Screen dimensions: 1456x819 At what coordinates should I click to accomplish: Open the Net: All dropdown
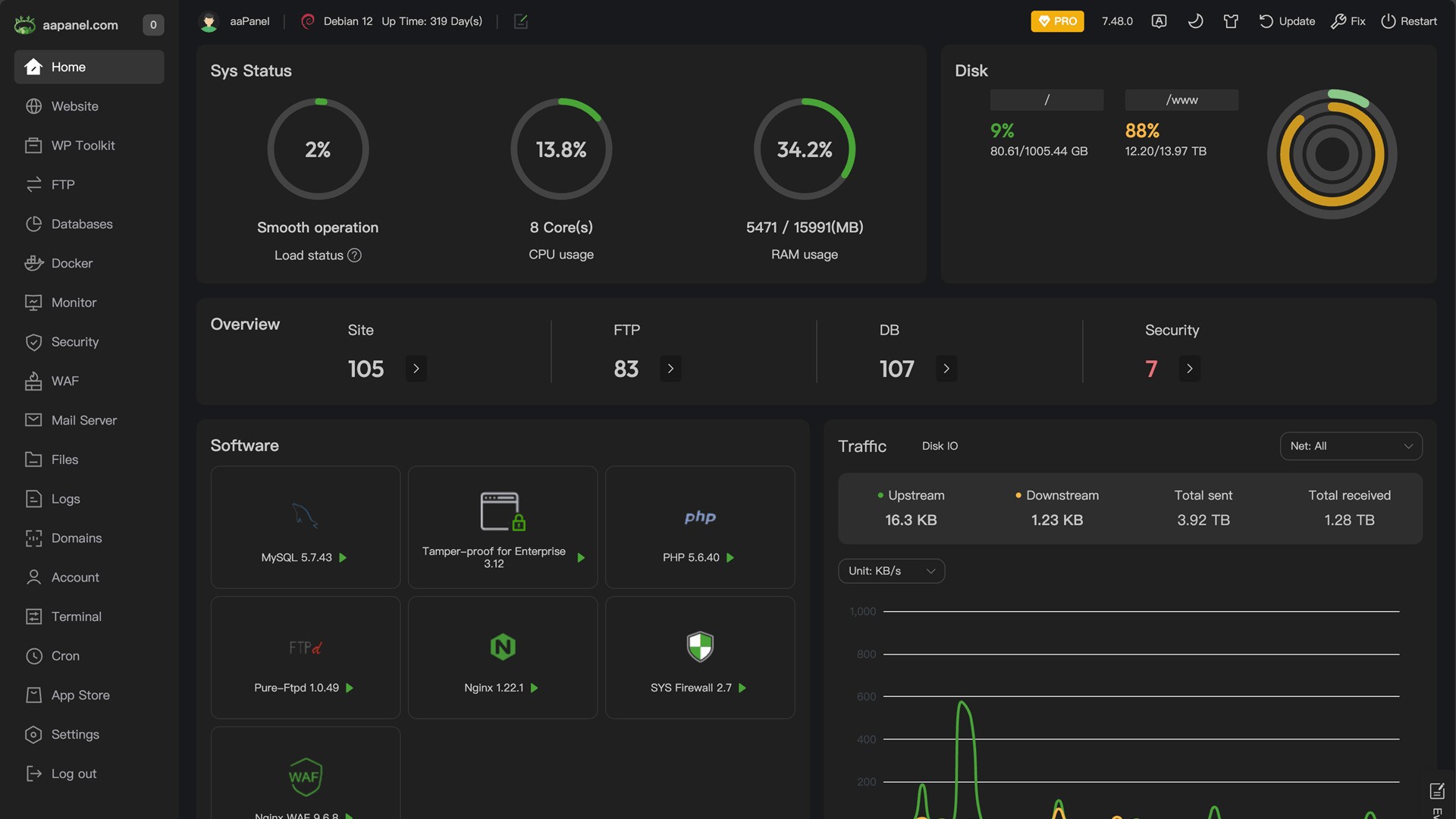click(1351, 446)
